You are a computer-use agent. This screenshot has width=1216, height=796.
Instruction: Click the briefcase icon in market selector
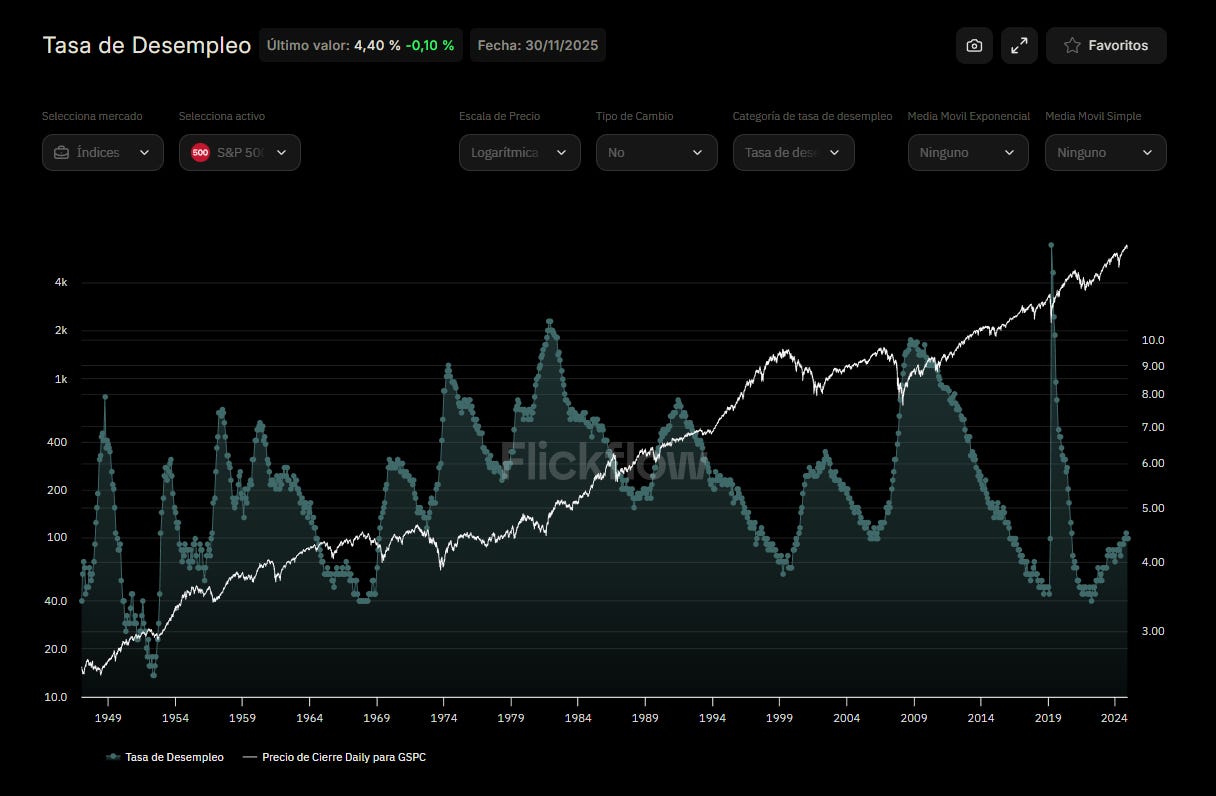coord(62,152)
